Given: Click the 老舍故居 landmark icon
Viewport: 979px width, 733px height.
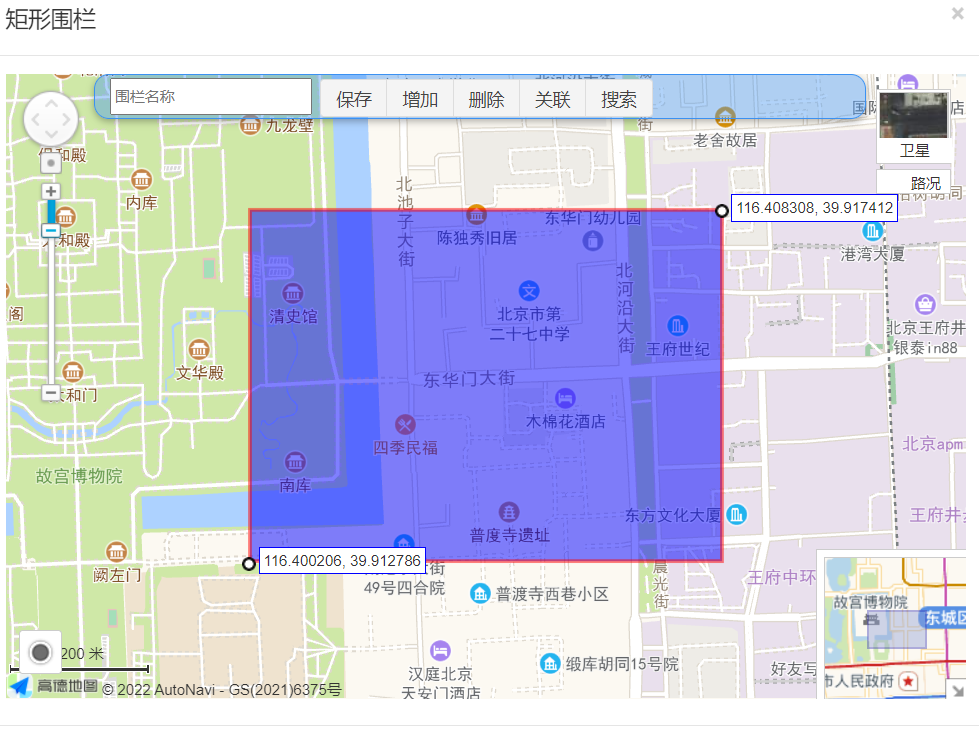Looking at the screenshot, I should click(725, 116).
